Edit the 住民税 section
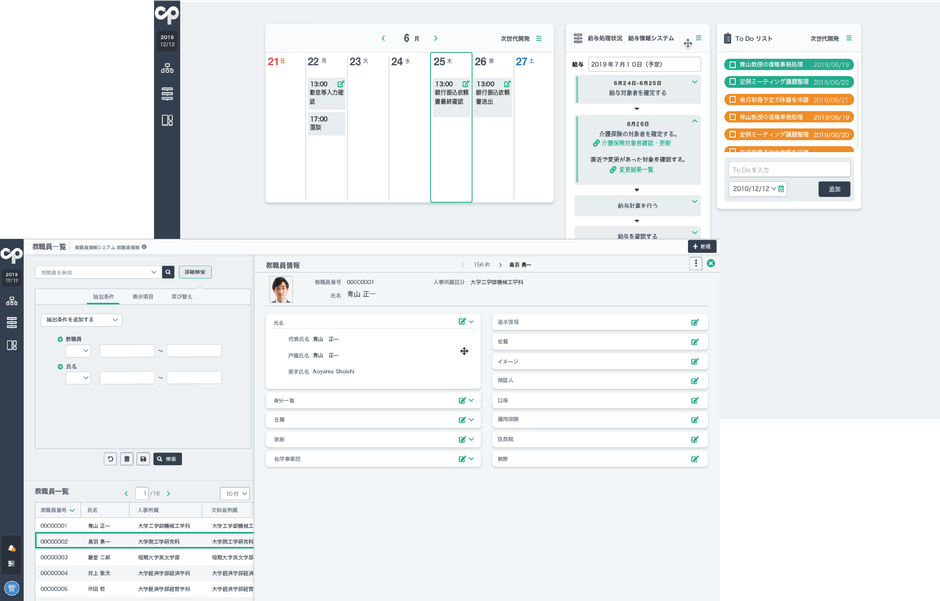 click(x=694, y=439)
